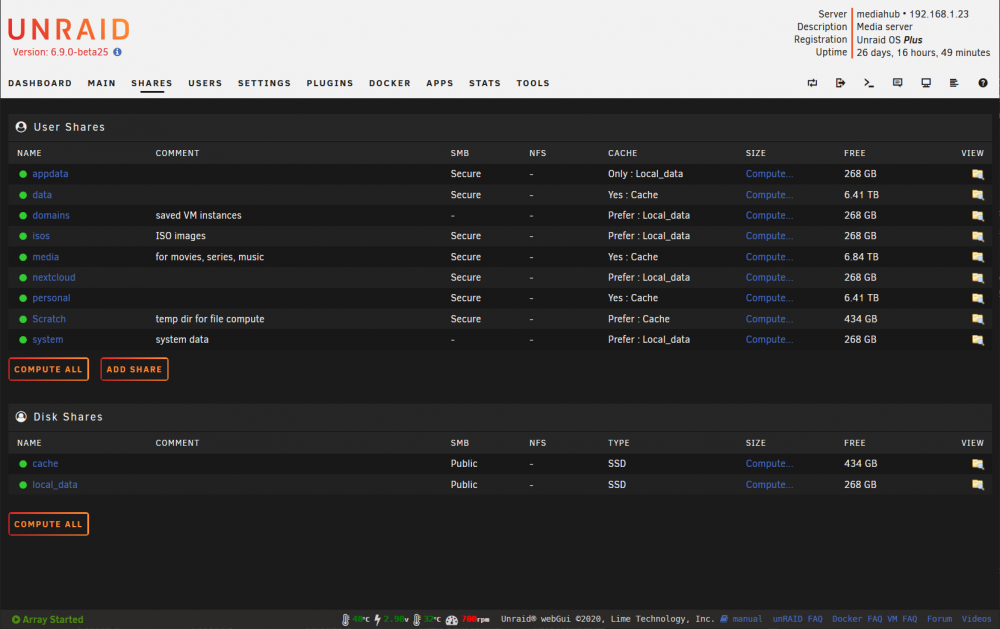The image size is (1000, 629).
Task: Go to the Dashboard tab
Action: coord(40,83)
